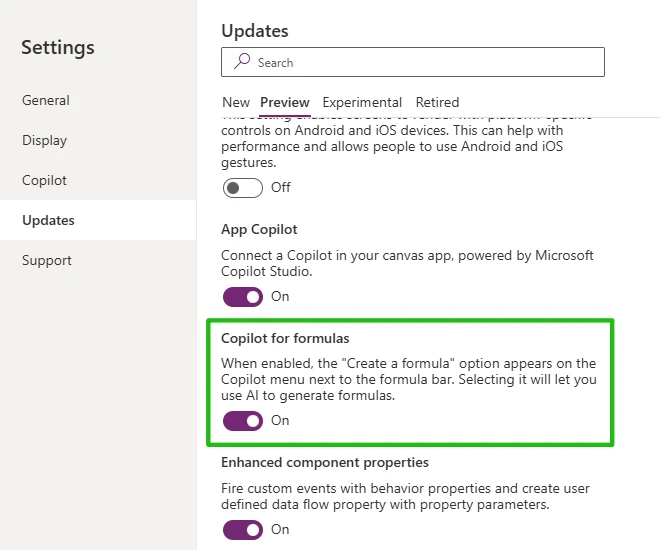Go to Display settings
The height and width of the screenshot is (550, 660).
(45, 140)
